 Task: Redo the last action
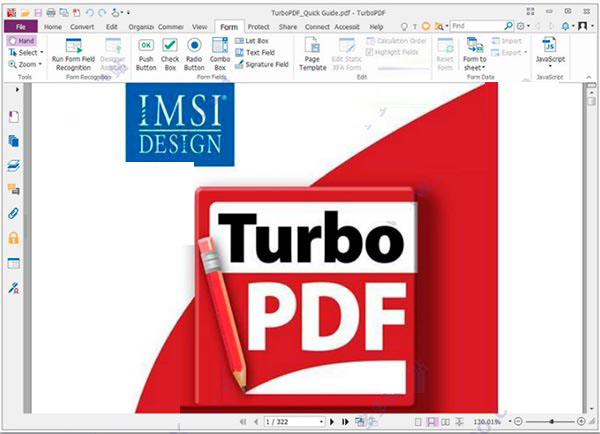point(102,13)
